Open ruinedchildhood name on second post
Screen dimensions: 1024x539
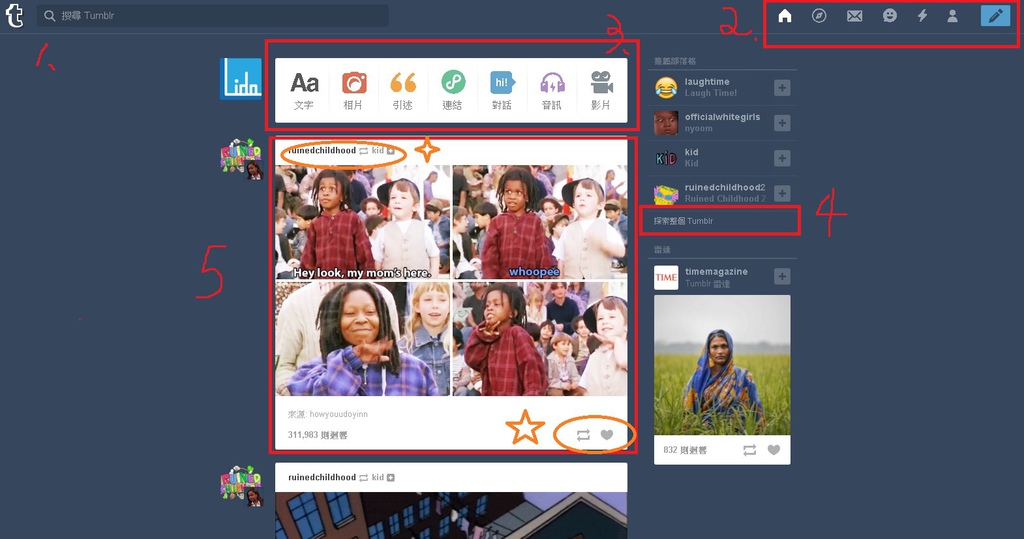tap(322, 478)
